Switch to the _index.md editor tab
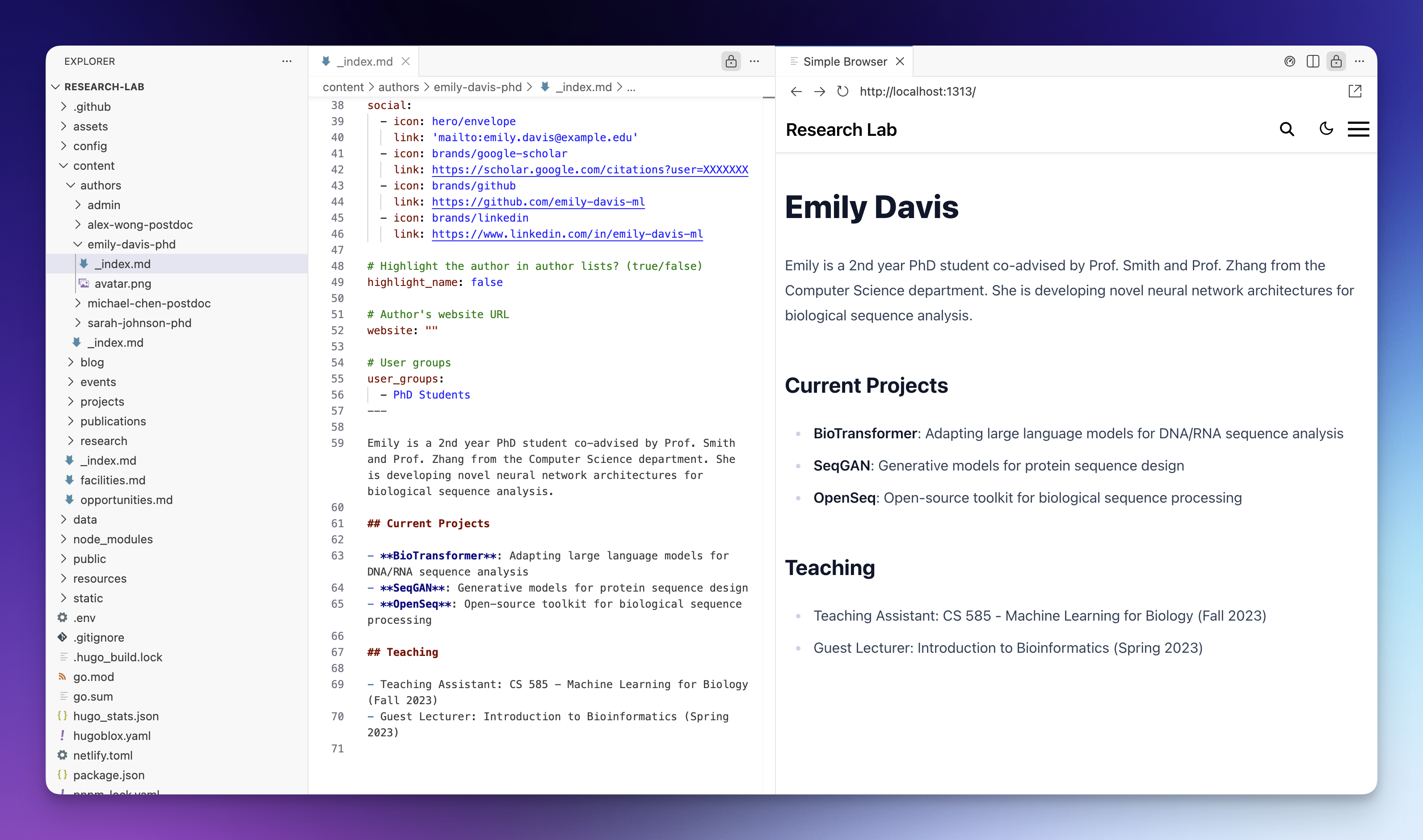The image size is (1423, 840). [364, 61]
